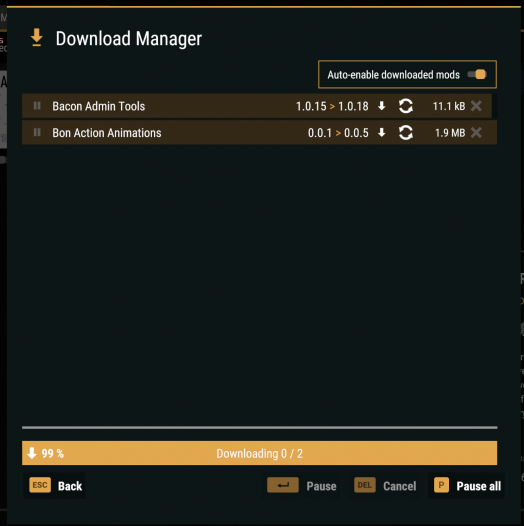This screenshot has height=526, width=524.
Task: Click the download arrow beside version 0.0.5
Action: pyautogui.click(x=381, y=133)
